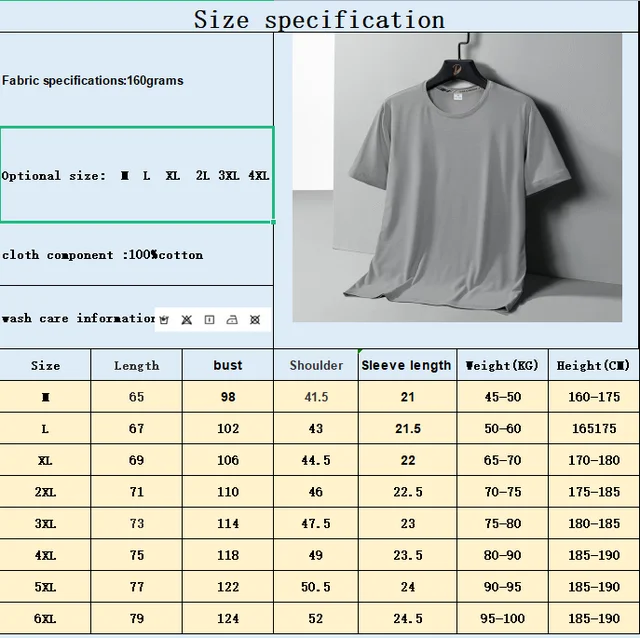
Task: Select the 4XL option in Optional size
Action: click(x=258, y=176)
